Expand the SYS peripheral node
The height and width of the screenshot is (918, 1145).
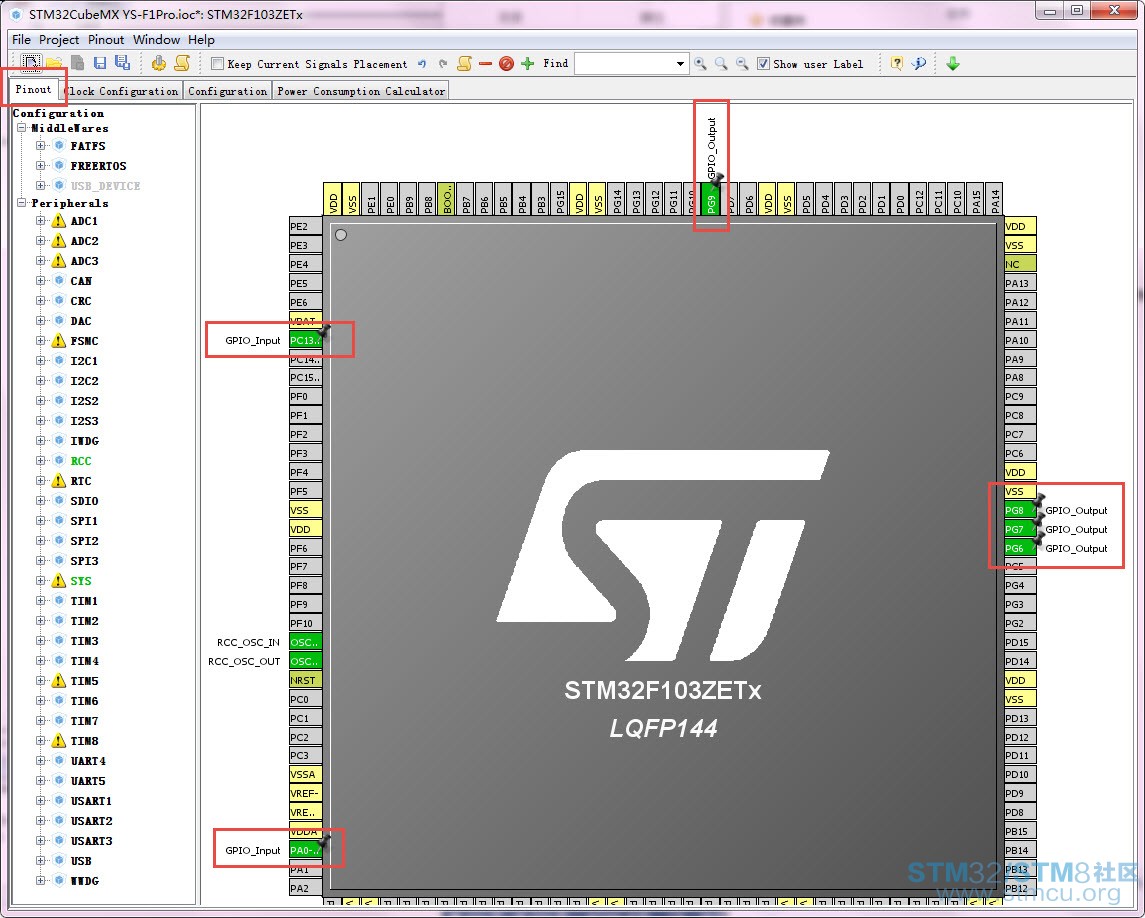pyautogui.click(x=41, y=581)
